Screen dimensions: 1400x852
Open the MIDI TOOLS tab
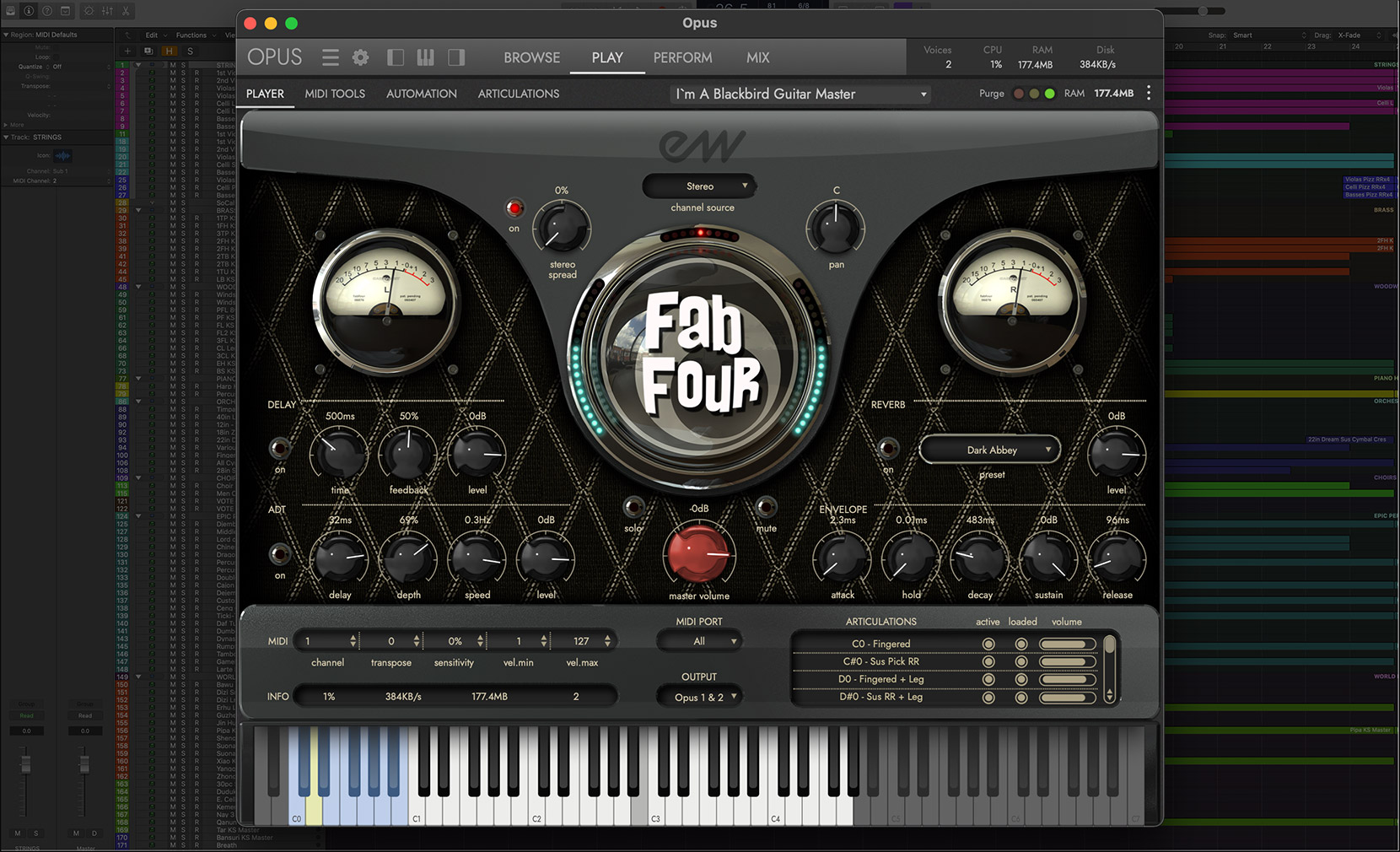[x=335, y=94]
